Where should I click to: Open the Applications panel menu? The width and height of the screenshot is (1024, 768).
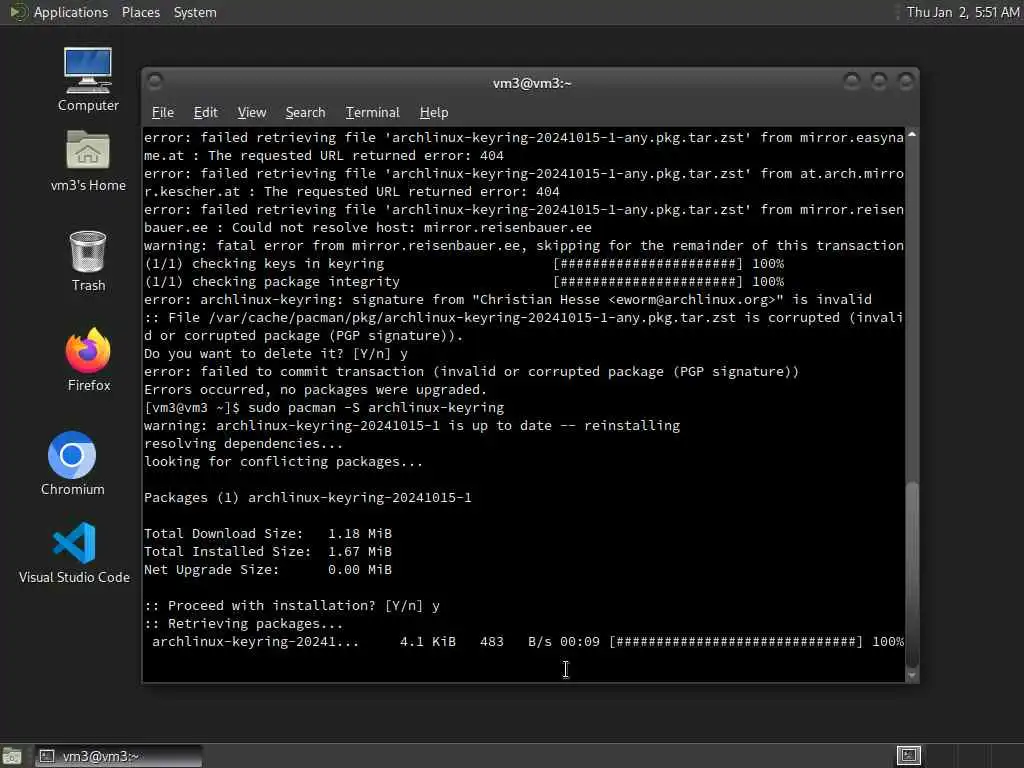tap(71, 12)
